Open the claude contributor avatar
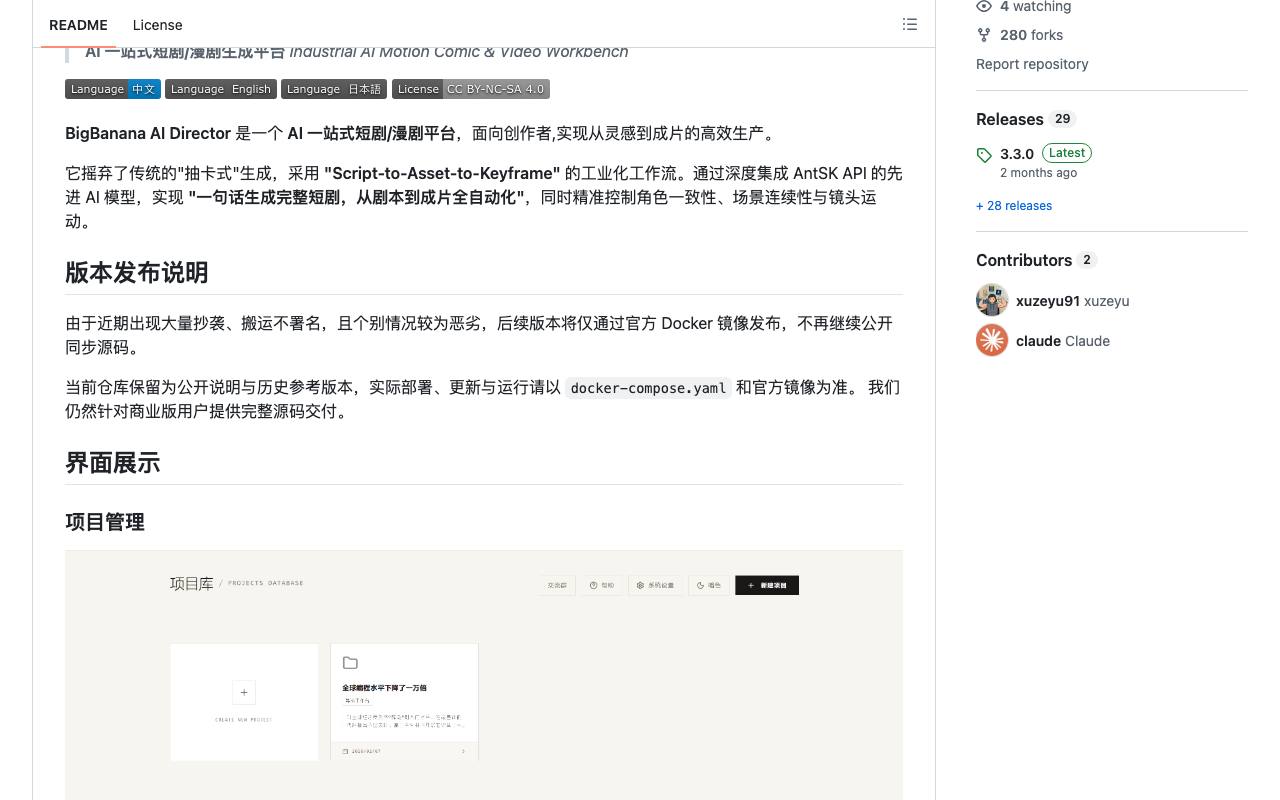This screenshot has width=1280, height=800. pos(992,340)
